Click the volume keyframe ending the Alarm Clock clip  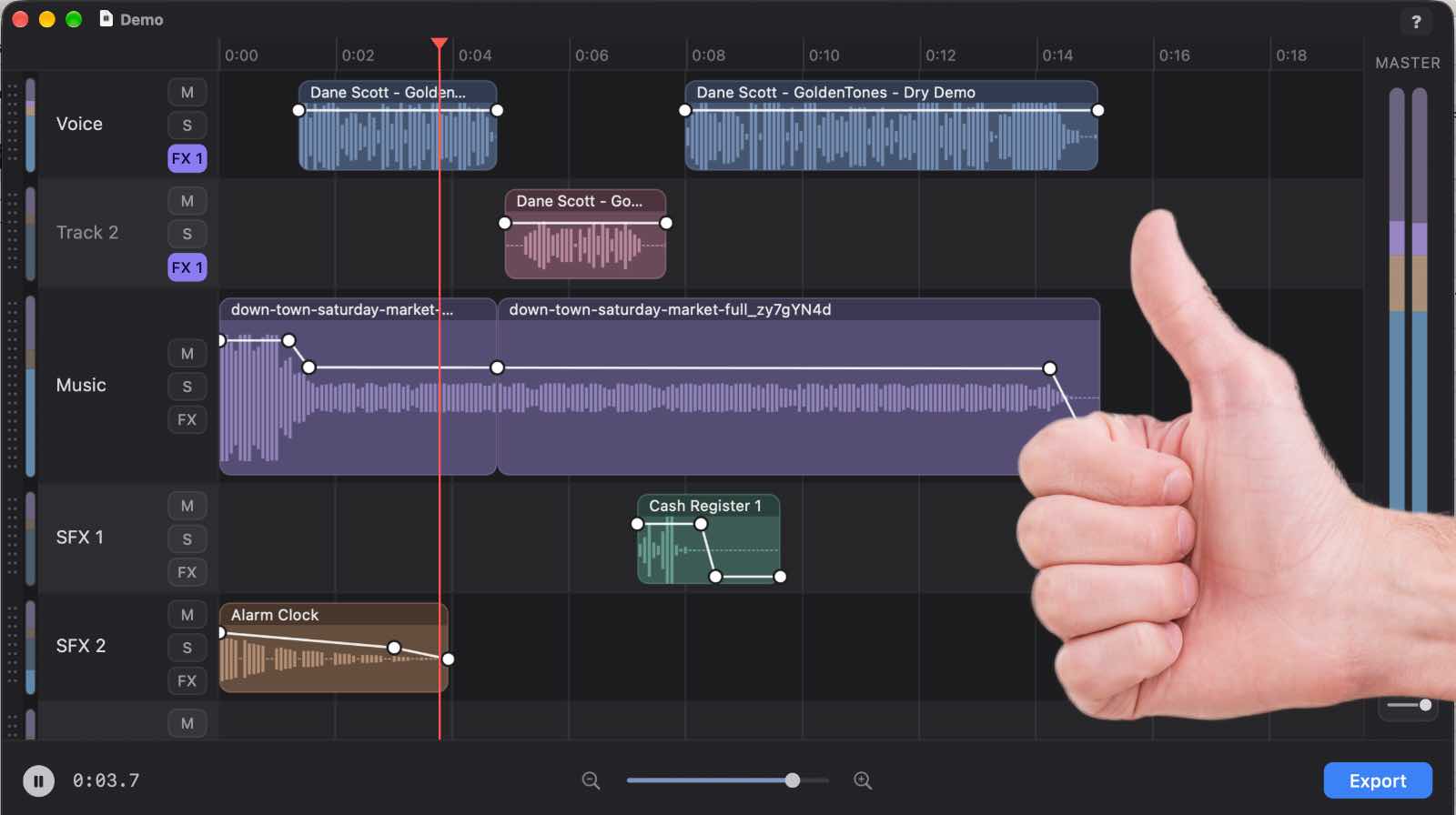pos(448,659)
